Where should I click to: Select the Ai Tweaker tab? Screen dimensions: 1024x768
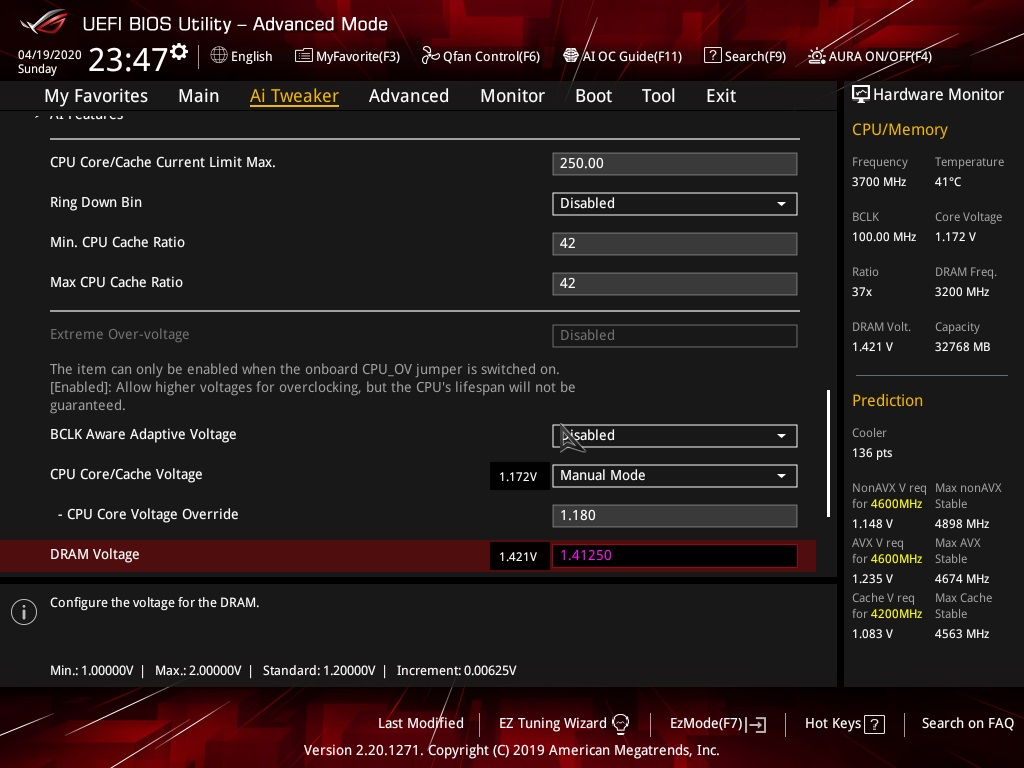pyautogui.click(x=294, y=96)
